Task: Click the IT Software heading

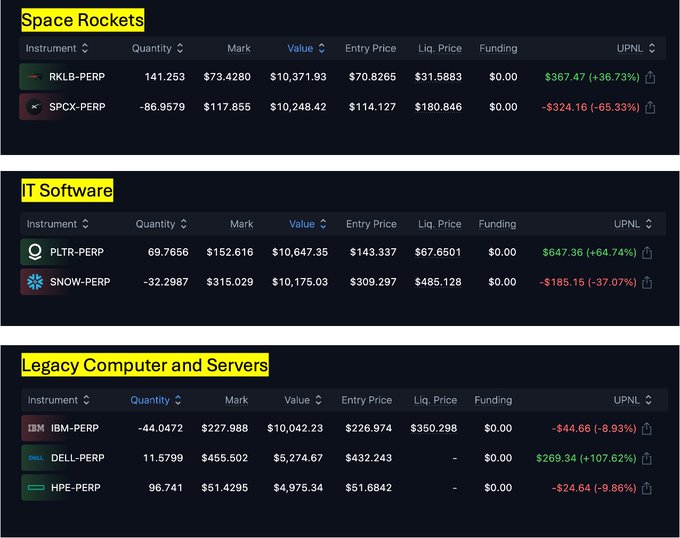Action: [67, 190]
